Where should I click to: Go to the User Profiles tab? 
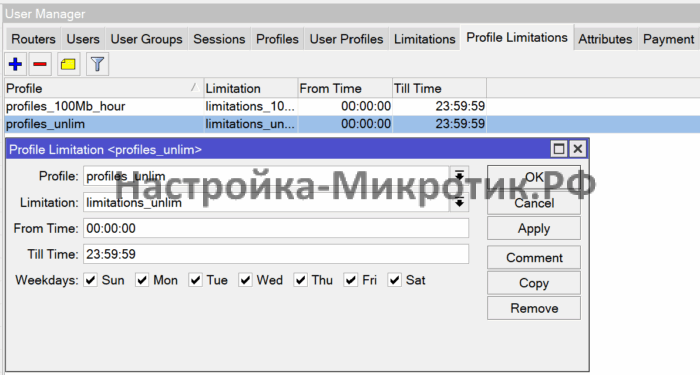point(346,39)
